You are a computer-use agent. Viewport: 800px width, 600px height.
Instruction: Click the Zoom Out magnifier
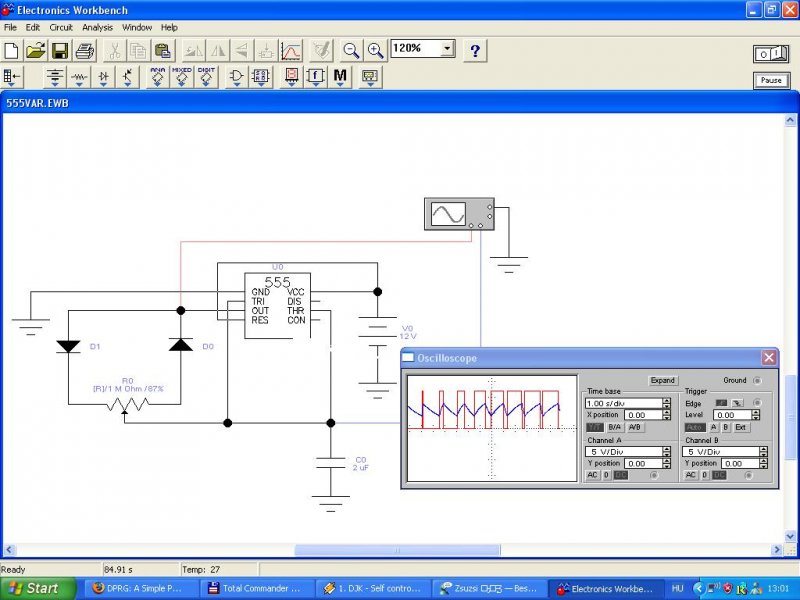pyautogui.click(x=351, y=51)
